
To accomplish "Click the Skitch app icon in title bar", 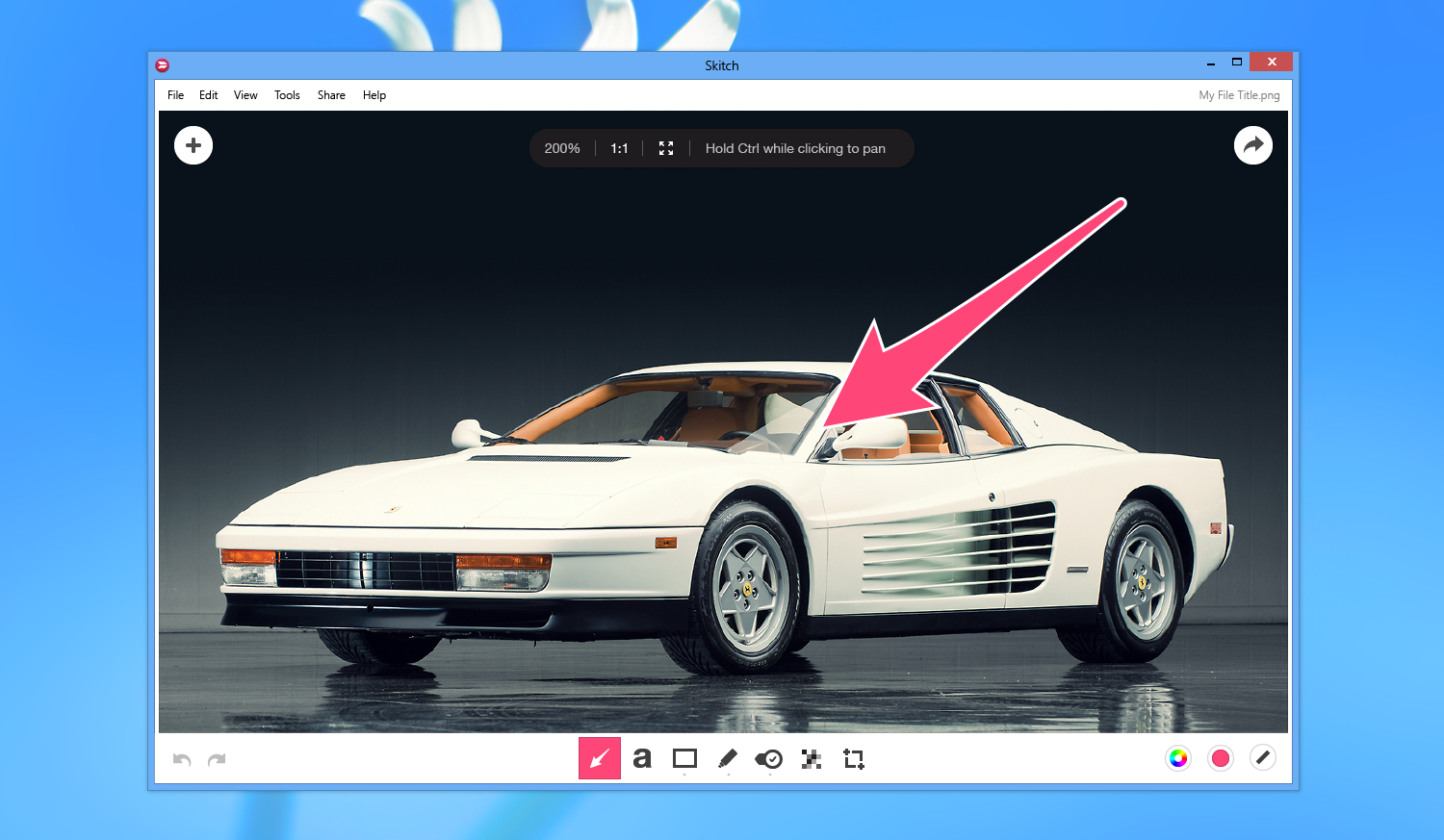I will pyautogui.click(x=163, y=65).
